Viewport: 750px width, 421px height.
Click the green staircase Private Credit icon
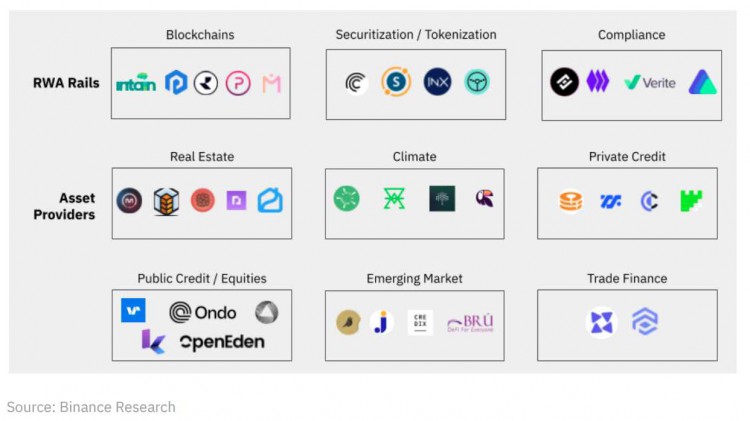tap(691, 201)
